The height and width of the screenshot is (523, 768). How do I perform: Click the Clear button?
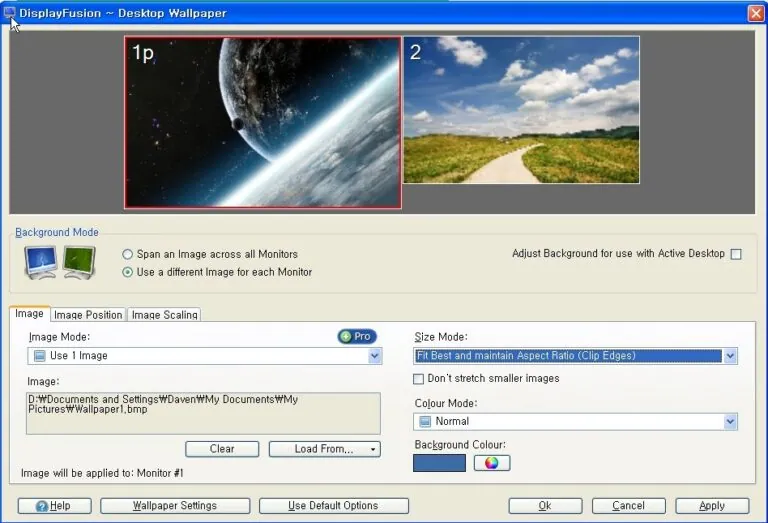tap(222, 449)
